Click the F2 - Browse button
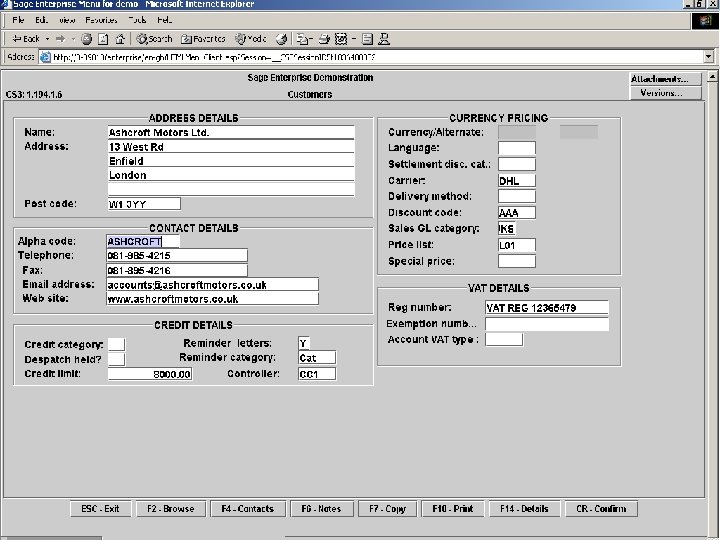 [x=171, y=509]
